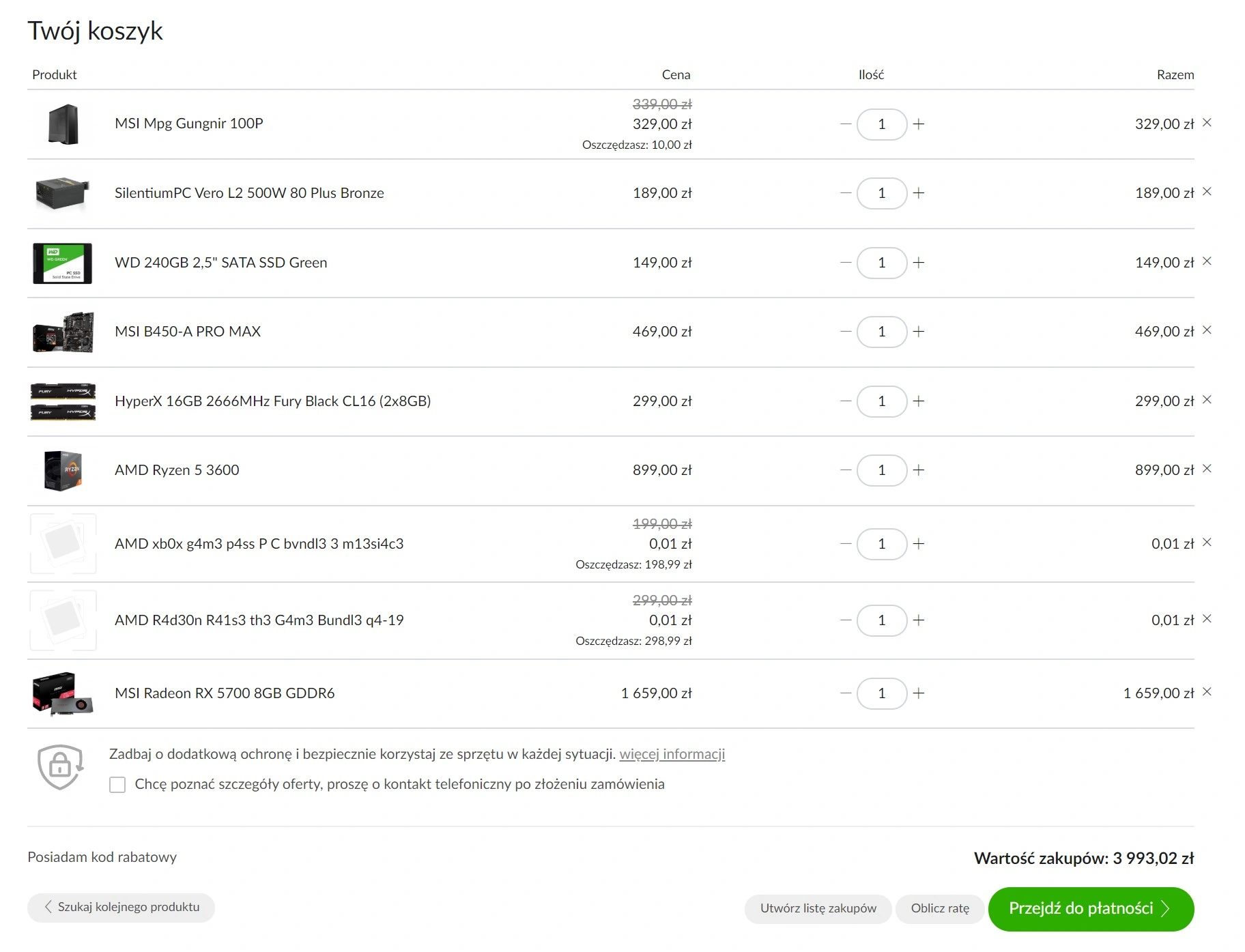The image size is (1245, 952).
Task: Remove AMD Ryzen 5 3600 from cart
Action: tap(1207, 469)
